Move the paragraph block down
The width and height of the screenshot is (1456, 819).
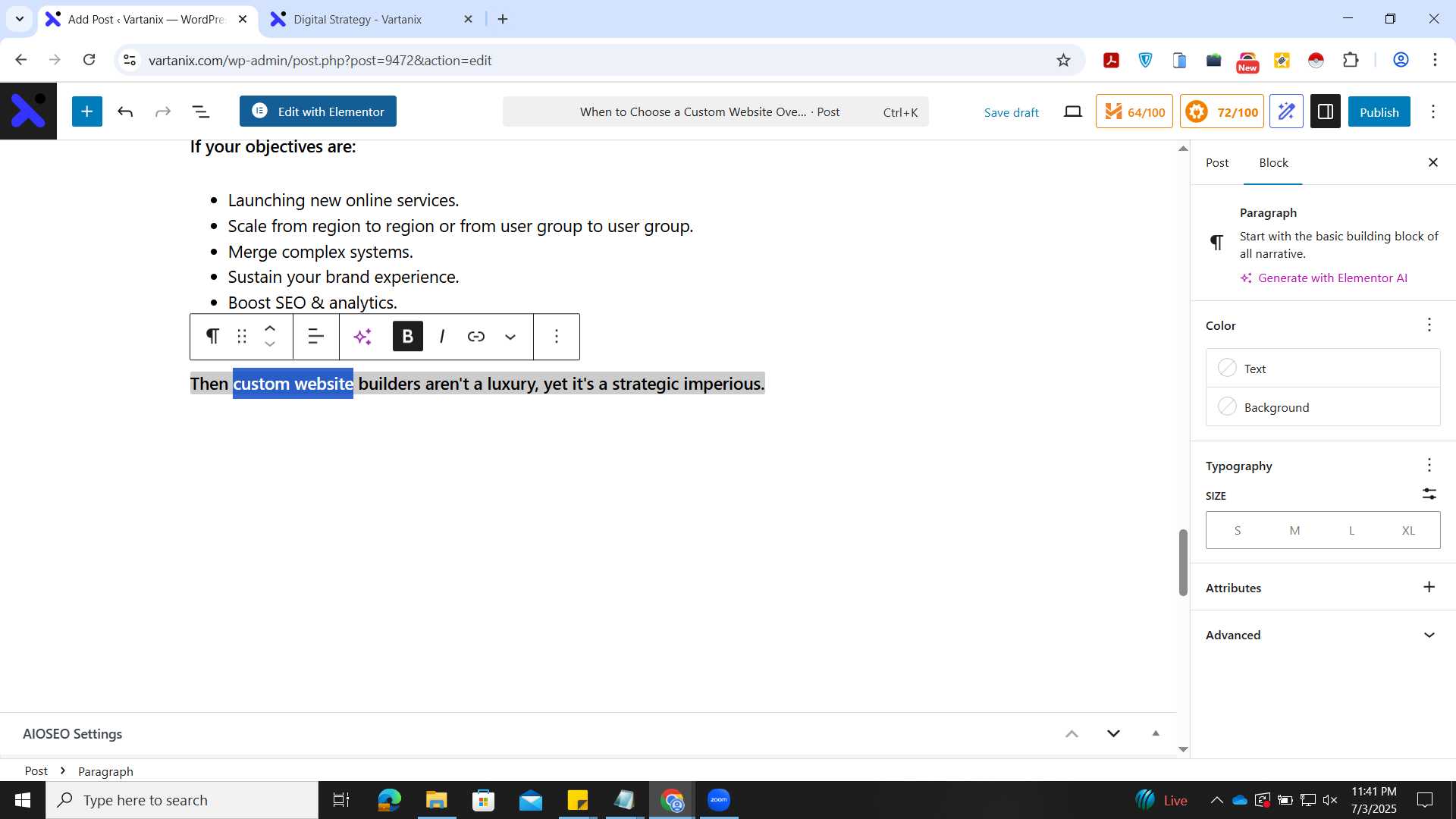(270, 344)
